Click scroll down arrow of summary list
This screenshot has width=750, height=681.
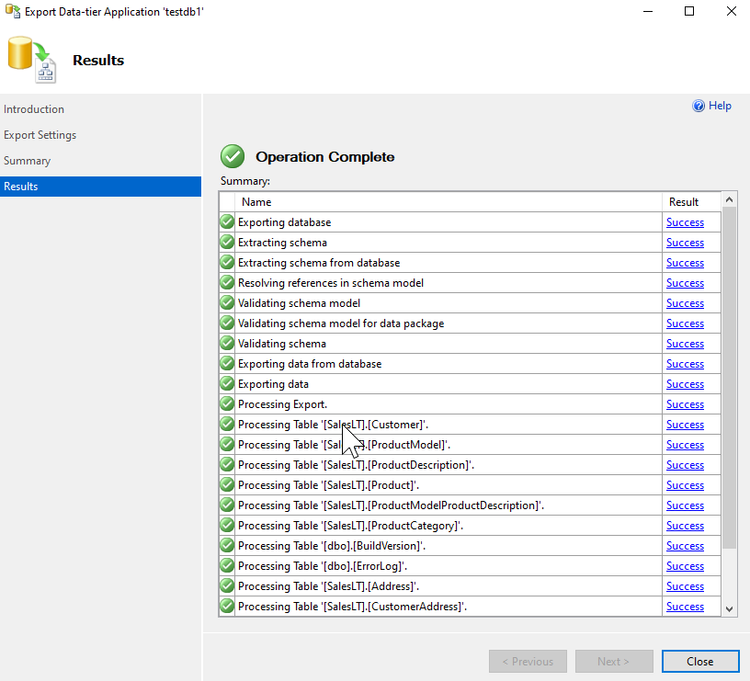click(x=729, y=609)
